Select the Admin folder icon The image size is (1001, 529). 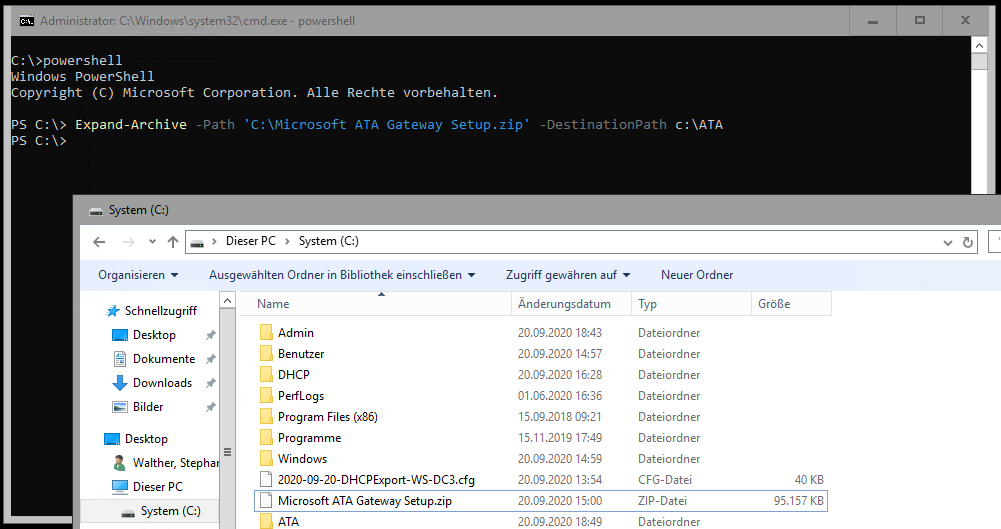(x=266, y=332)
